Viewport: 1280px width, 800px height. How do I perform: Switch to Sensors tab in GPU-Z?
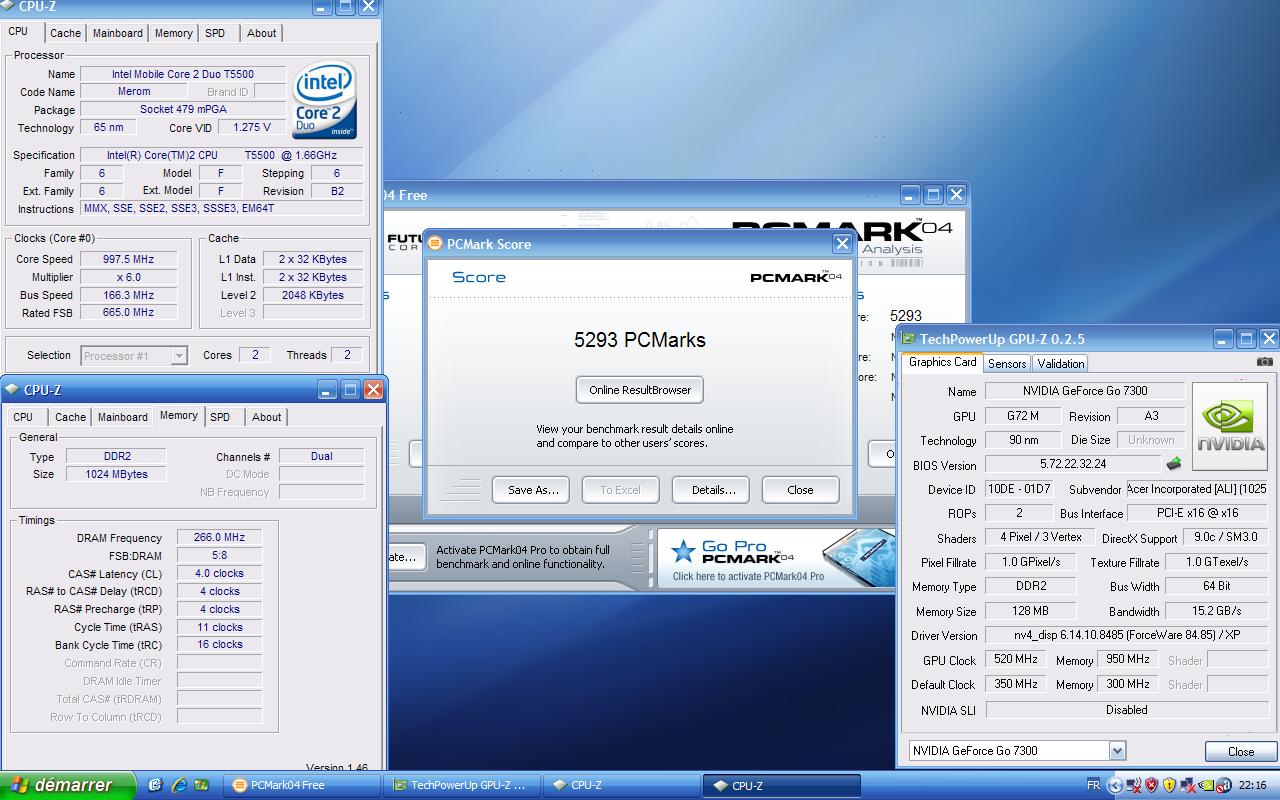pyautogui.click(x=1007, y=364)
